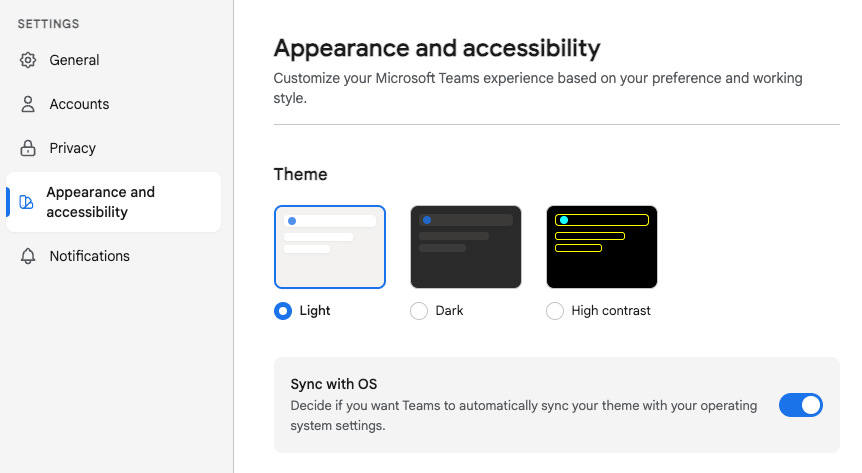Choose the High contrast preview thumbnail

pyautogui.click(x=602, y=247)
